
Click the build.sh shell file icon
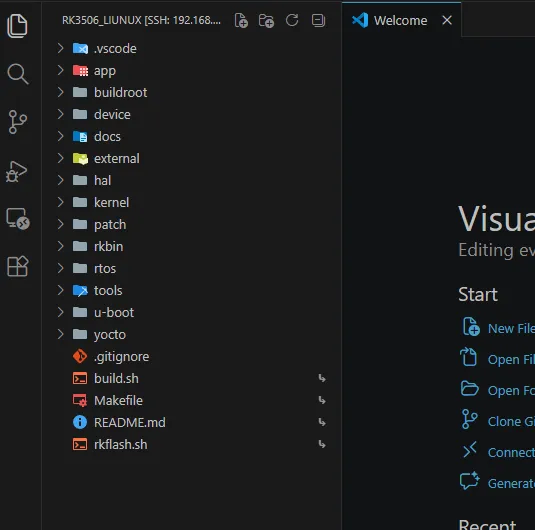click(80, 378)
